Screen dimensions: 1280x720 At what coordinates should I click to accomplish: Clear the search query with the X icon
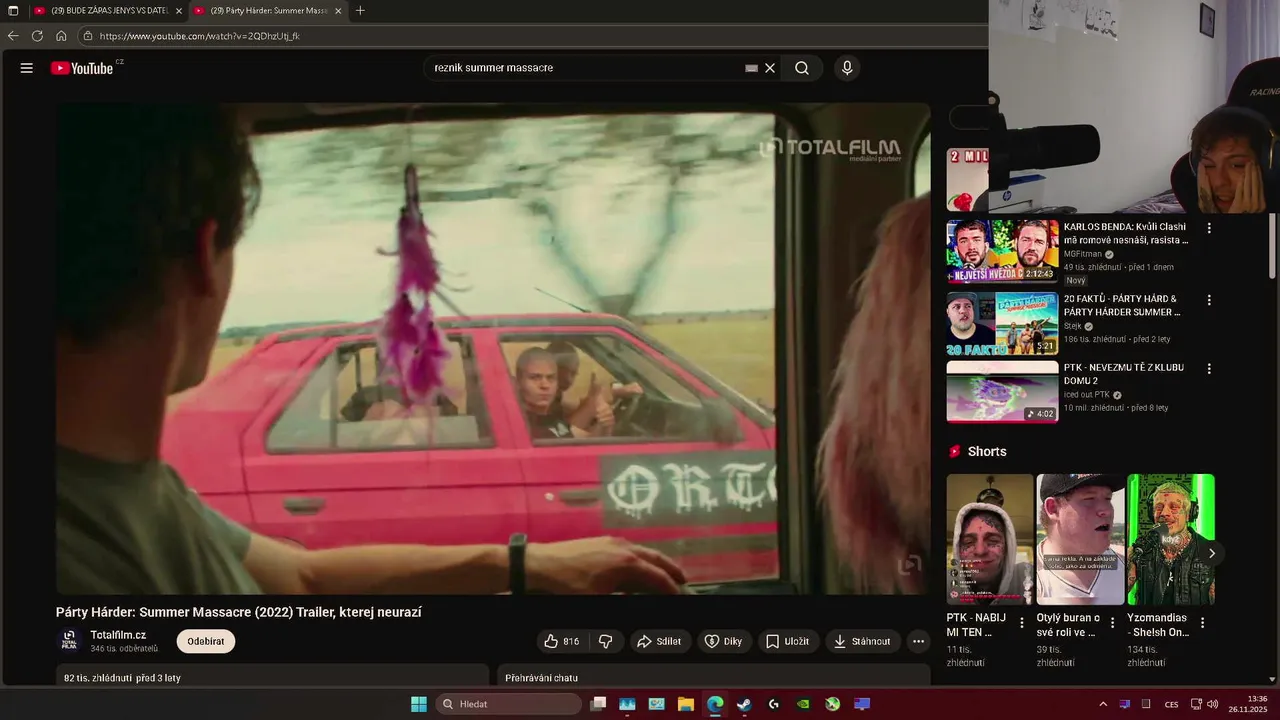pyautogui.click(x=770, y=68)
